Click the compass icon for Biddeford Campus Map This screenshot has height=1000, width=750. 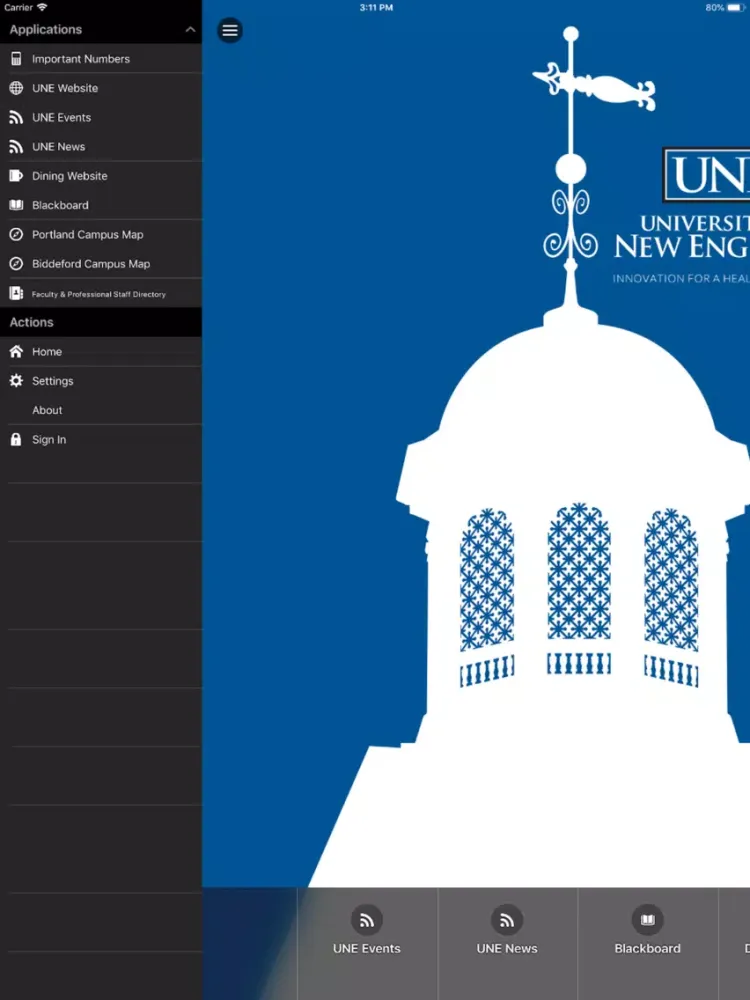(16, 264)
